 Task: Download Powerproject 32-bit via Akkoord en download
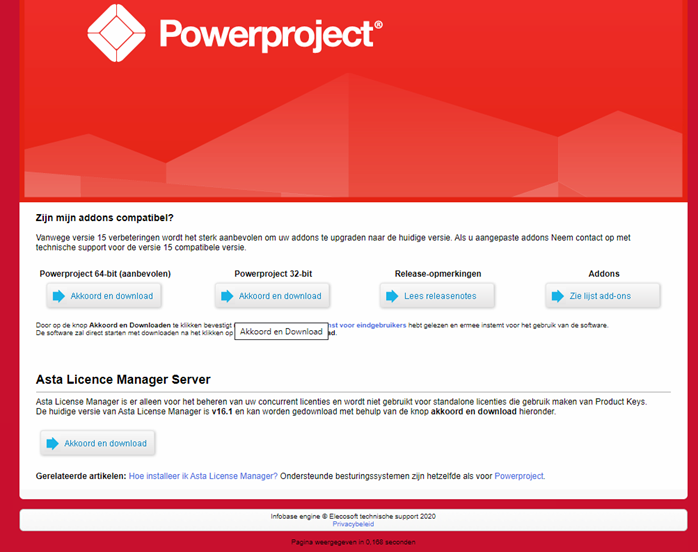pos(272,296)
